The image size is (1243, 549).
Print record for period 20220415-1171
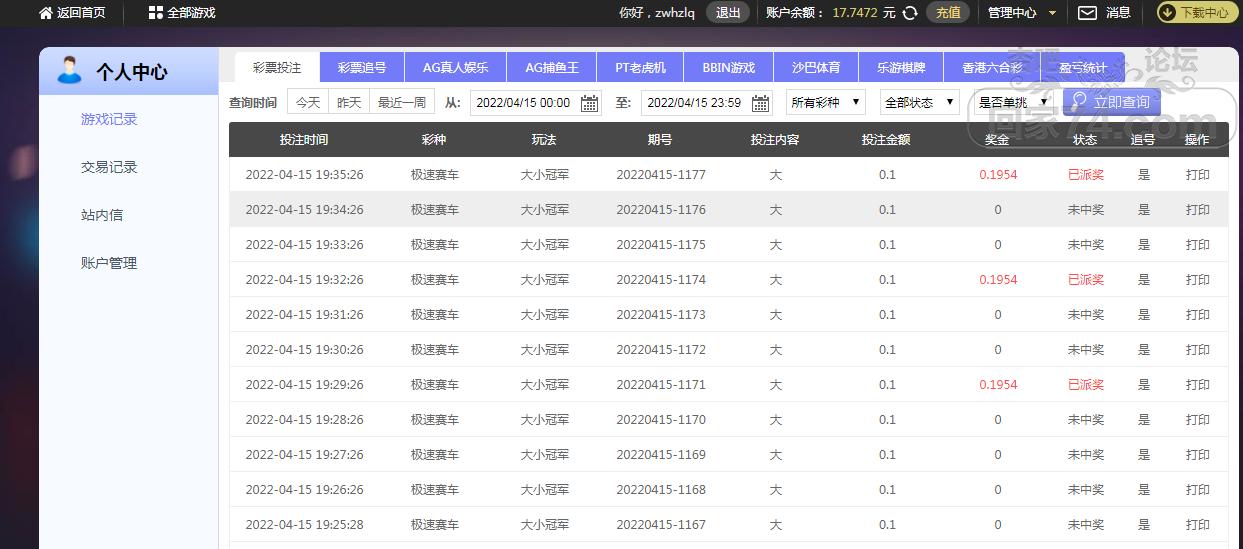click(x=1198, y=385)
